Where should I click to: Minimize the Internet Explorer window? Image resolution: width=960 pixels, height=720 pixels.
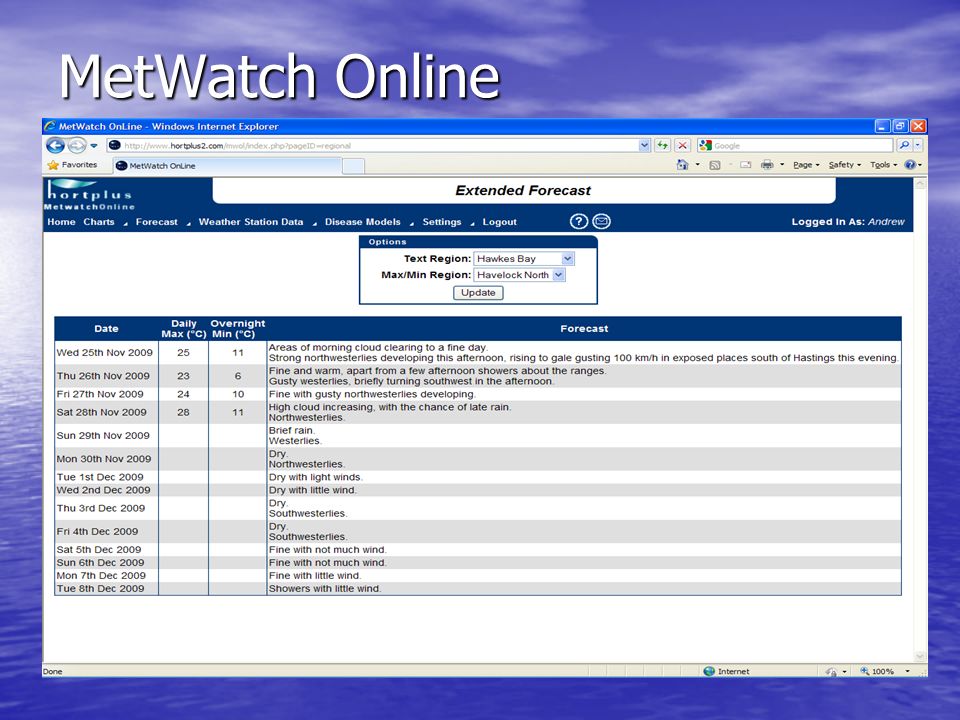(x=882, y=126)
